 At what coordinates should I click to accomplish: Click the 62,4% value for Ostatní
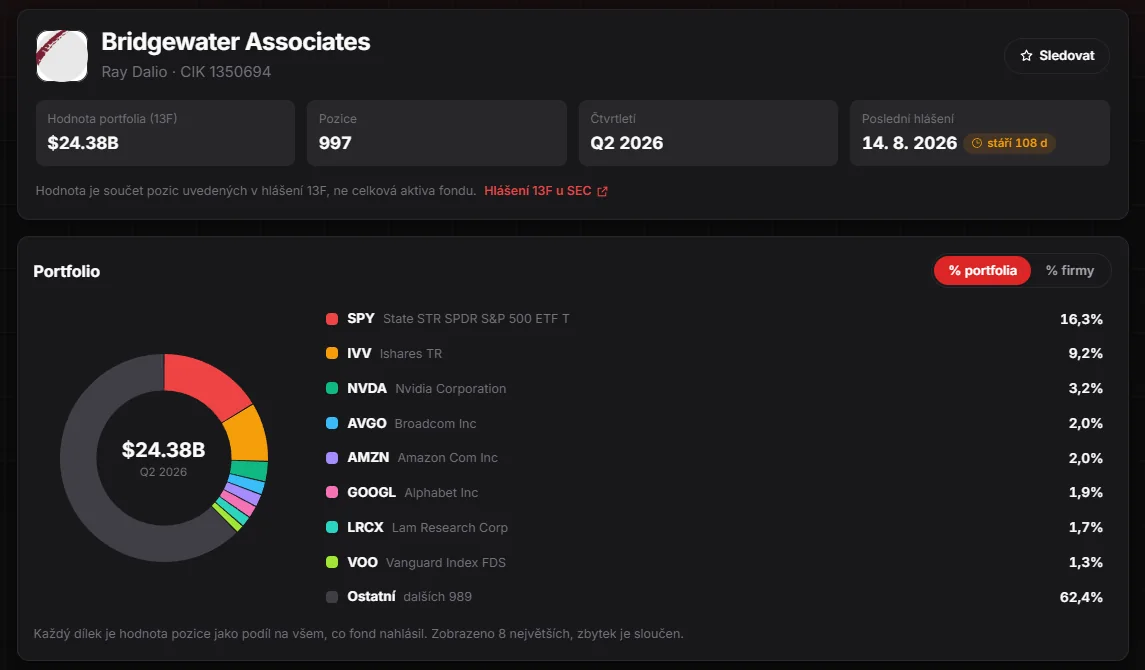[1081, 597]
